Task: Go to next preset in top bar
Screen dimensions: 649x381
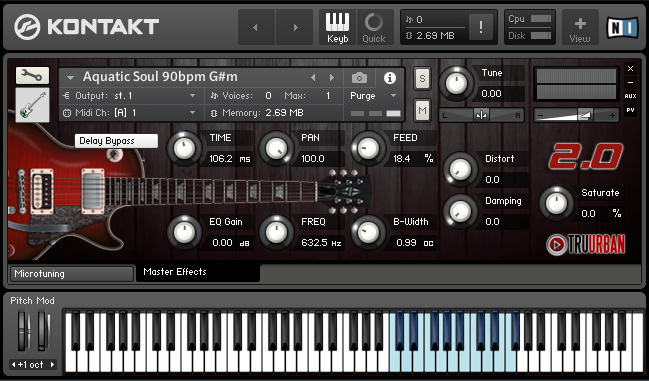Action: point(294,27)
